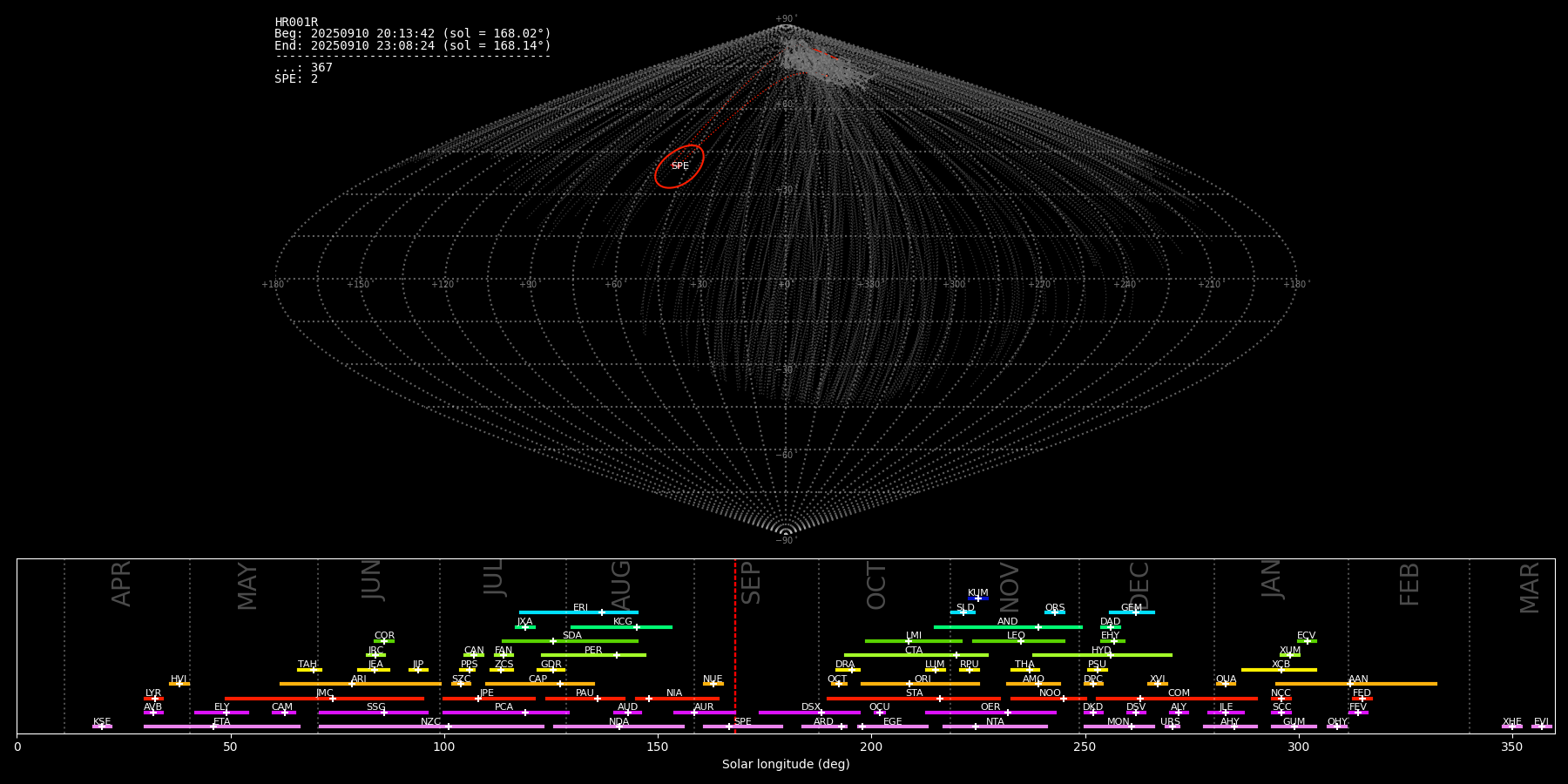
Task: Click the yellow DRA shower bar
Action: pyautogui.click(x=848, y=670)
